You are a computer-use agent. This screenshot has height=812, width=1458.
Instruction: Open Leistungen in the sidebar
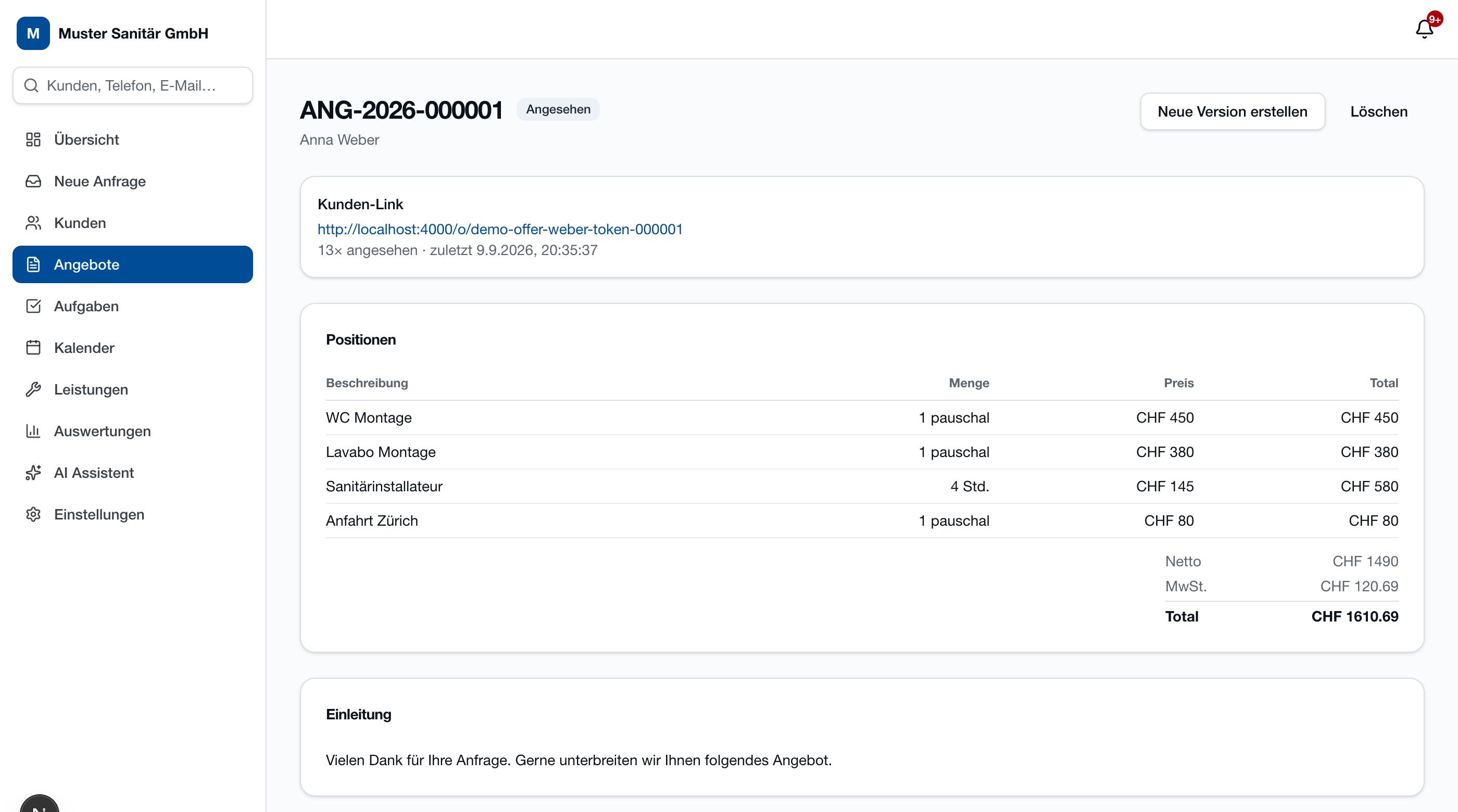click(x=132, y=389)
